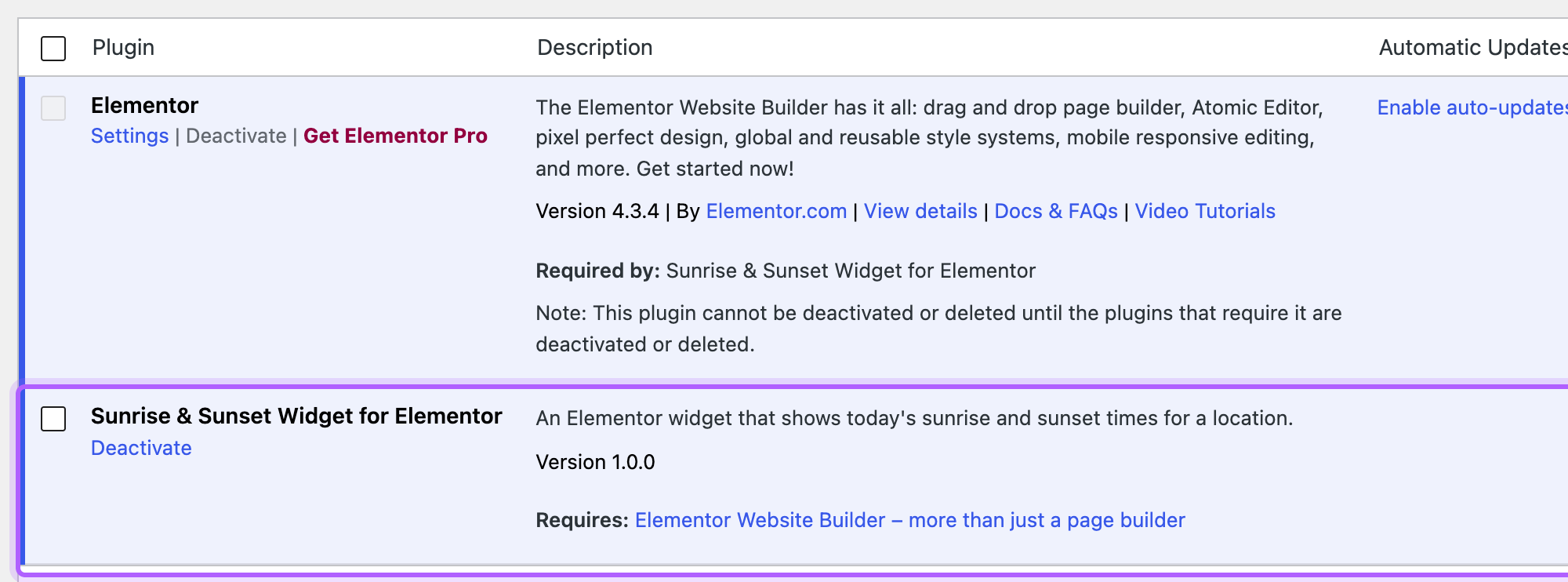Click the Required by label
The width and height of the screenshot is (1568, 582).
pos(598,271)
